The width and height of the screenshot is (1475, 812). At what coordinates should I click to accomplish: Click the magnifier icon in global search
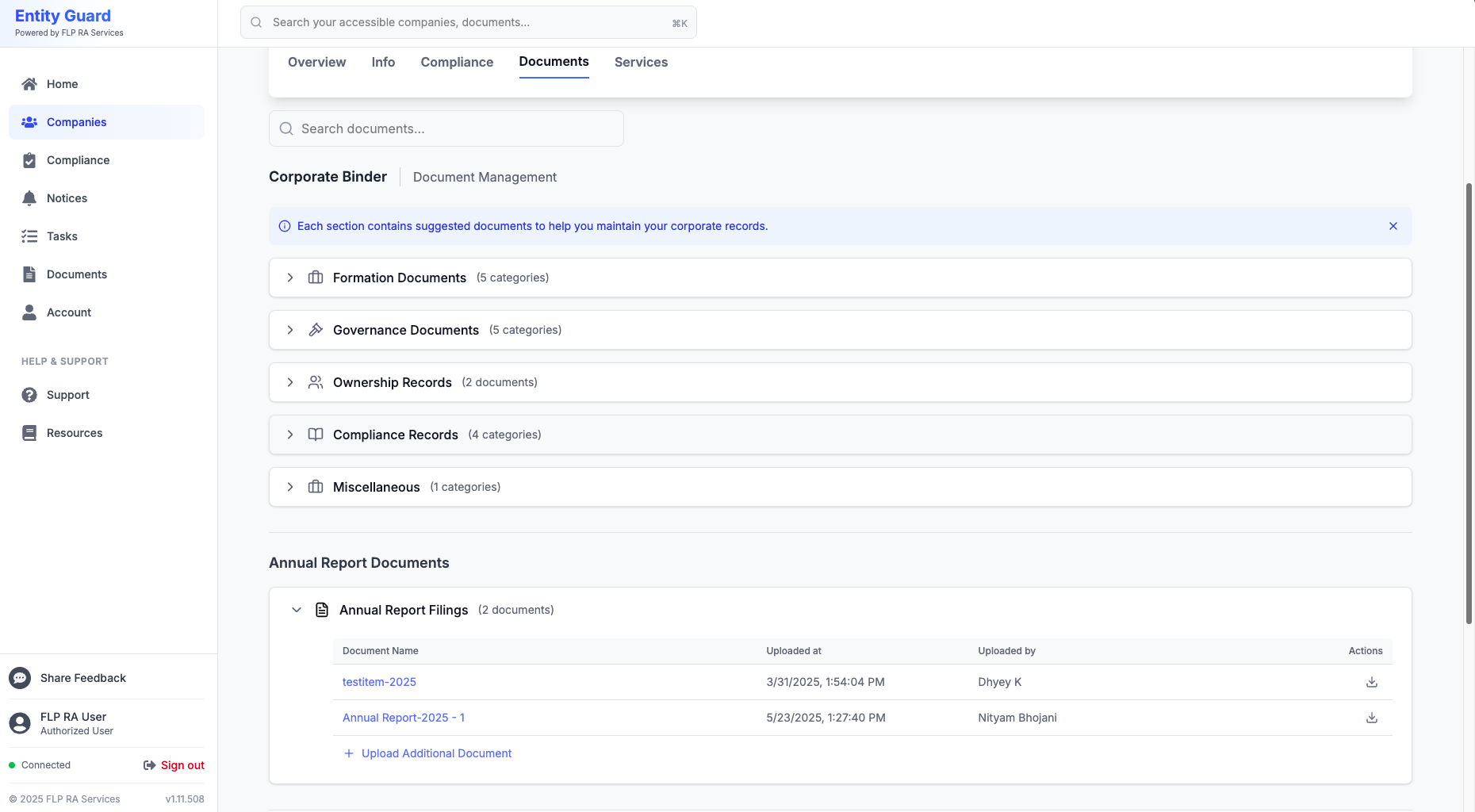(256, 22)
